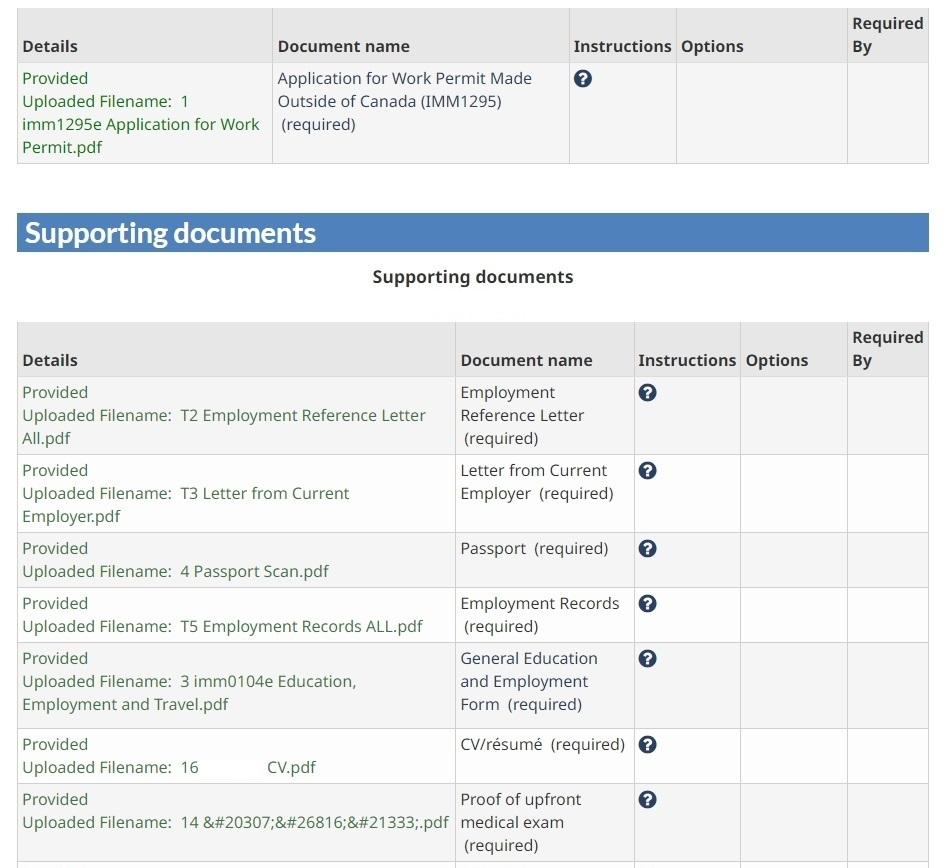
Task: Open CV/résumé instructions icon
Action: [x=647, y=745]
